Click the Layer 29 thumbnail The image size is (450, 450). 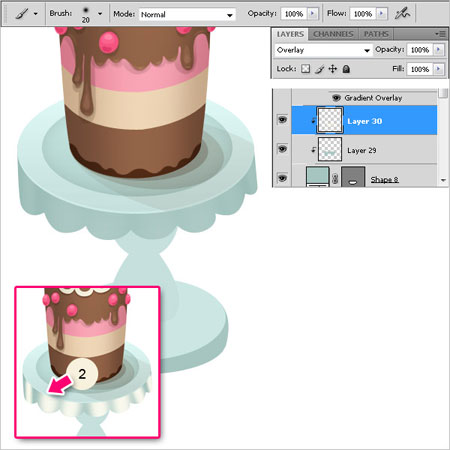point(330,149)
